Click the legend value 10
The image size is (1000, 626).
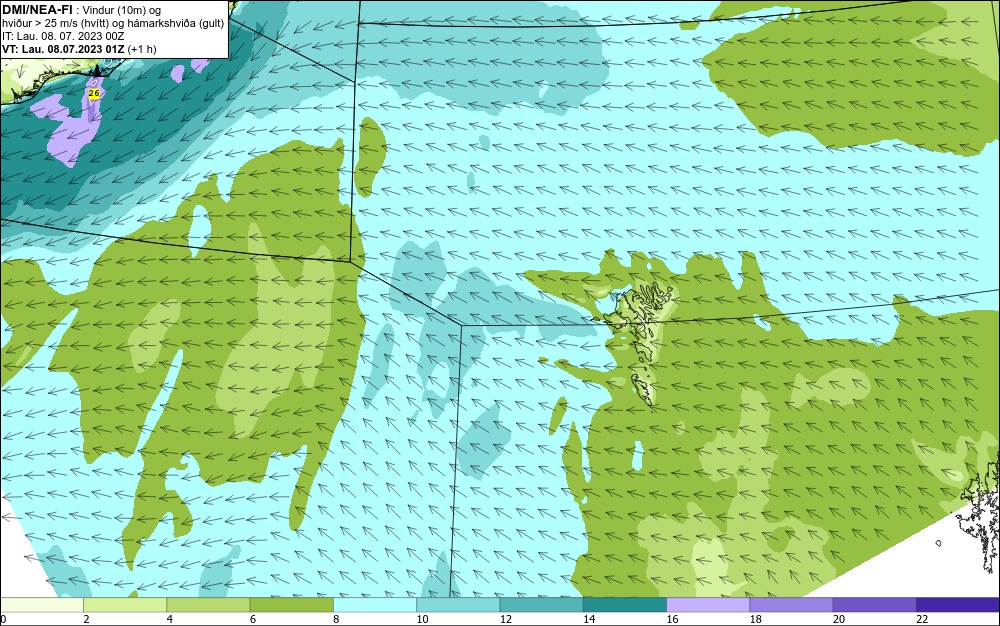click(x=422, y=620)
